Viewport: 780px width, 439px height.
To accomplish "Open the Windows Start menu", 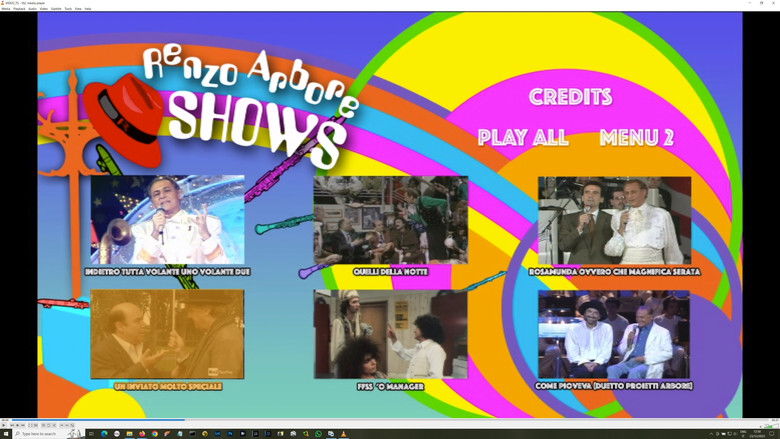I will point(4,434).
